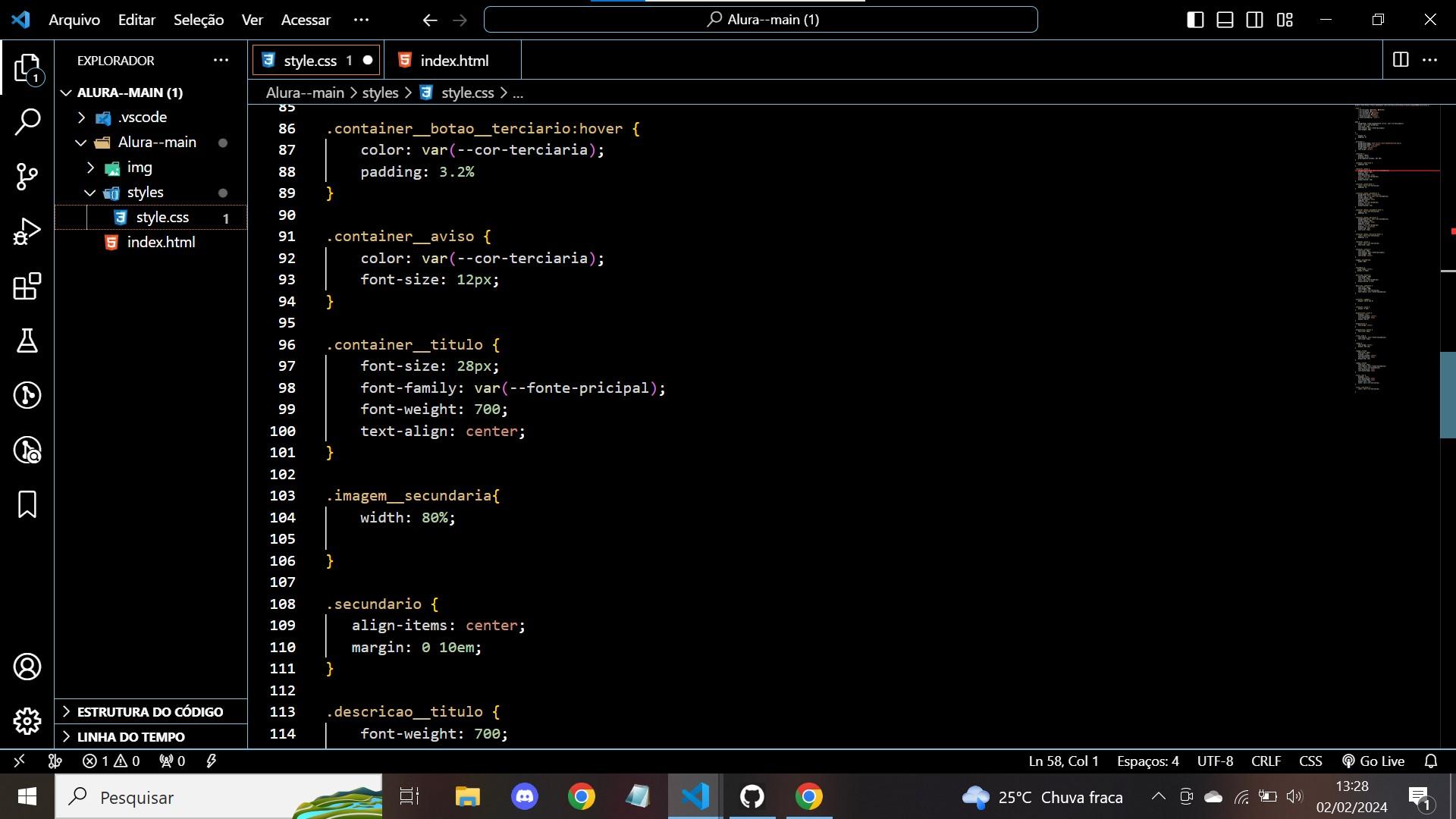Open errors and warnings problems indicator
The height and width of the screenshot is (819, 1456).
coord(111,761)
